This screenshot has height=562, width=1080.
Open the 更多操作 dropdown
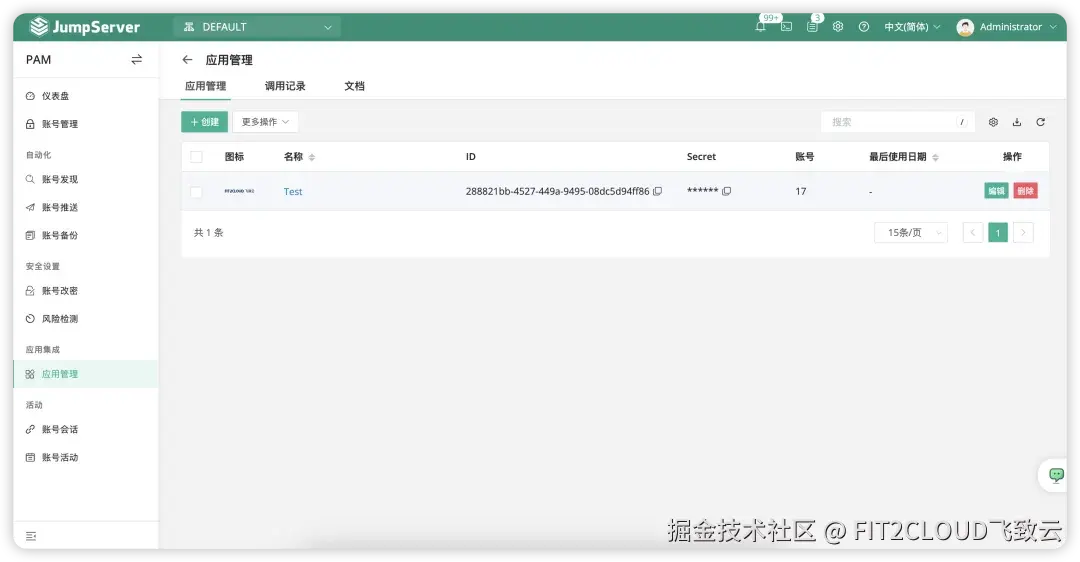point(265,122)
